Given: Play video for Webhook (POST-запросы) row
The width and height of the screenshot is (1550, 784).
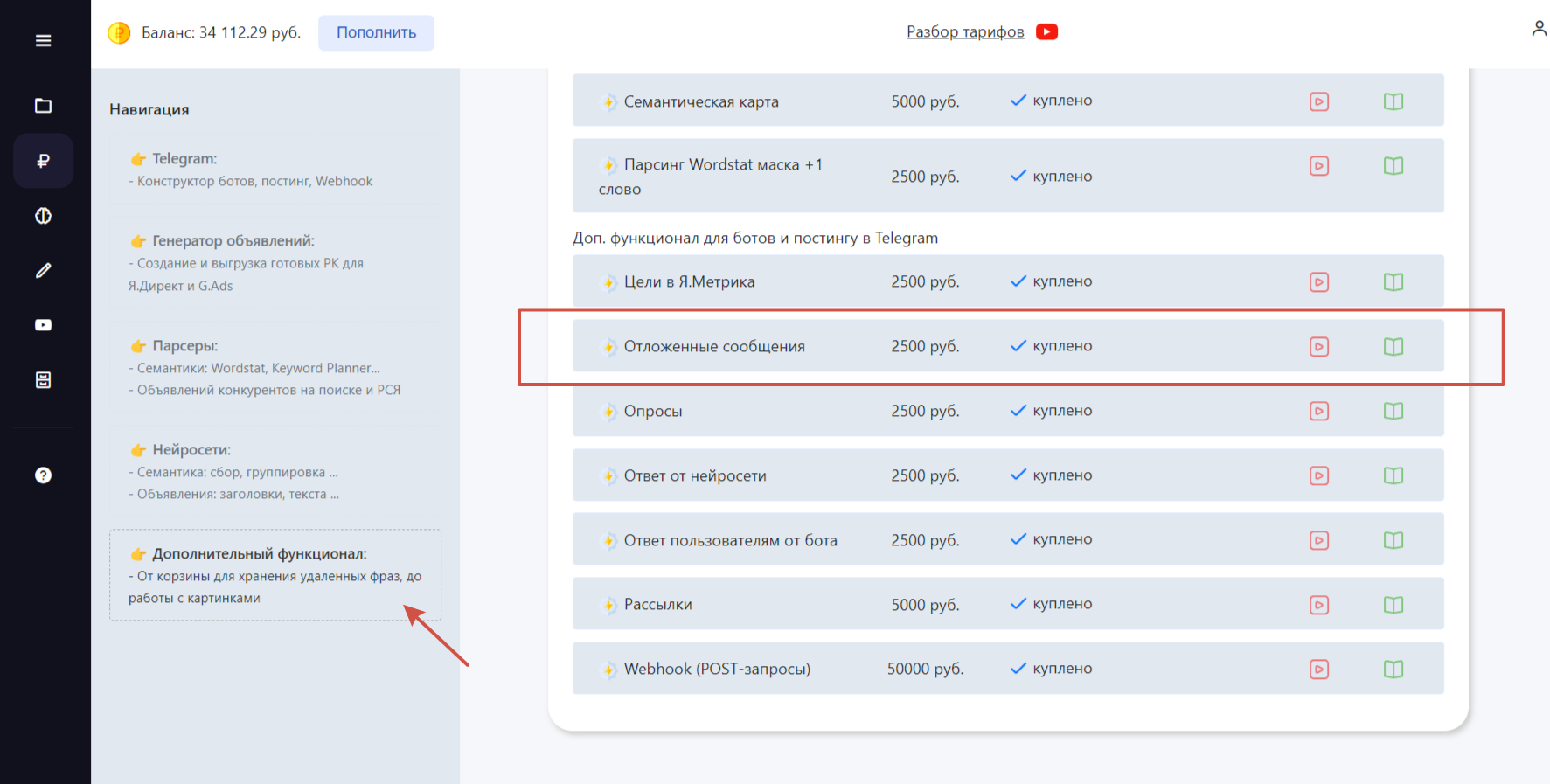Looking at the screenshot, I should (x=1319, y=670).
